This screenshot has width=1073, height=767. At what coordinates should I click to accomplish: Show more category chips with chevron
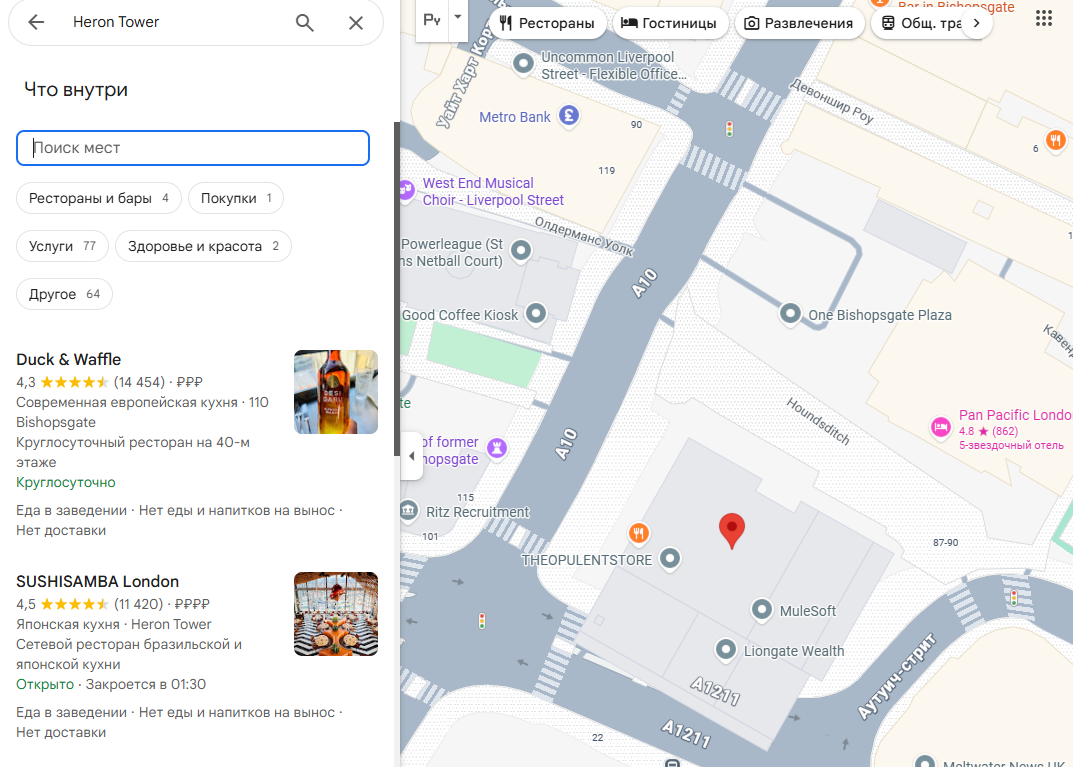click(977, 23)
